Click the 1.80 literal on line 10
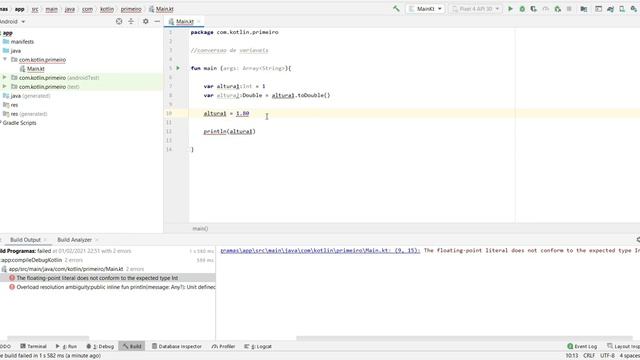Image resolution: width=640 pixels, height=360 pixels. pos(242,113)
